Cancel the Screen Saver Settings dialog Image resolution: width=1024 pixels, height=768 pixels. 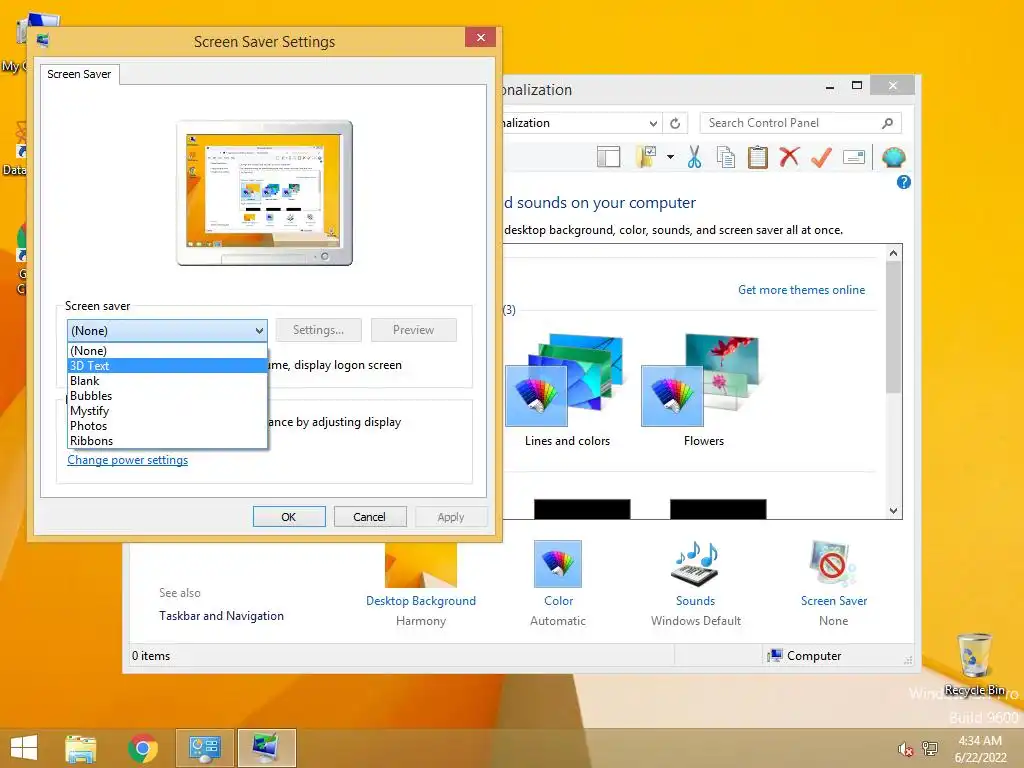tap(370, 517)
